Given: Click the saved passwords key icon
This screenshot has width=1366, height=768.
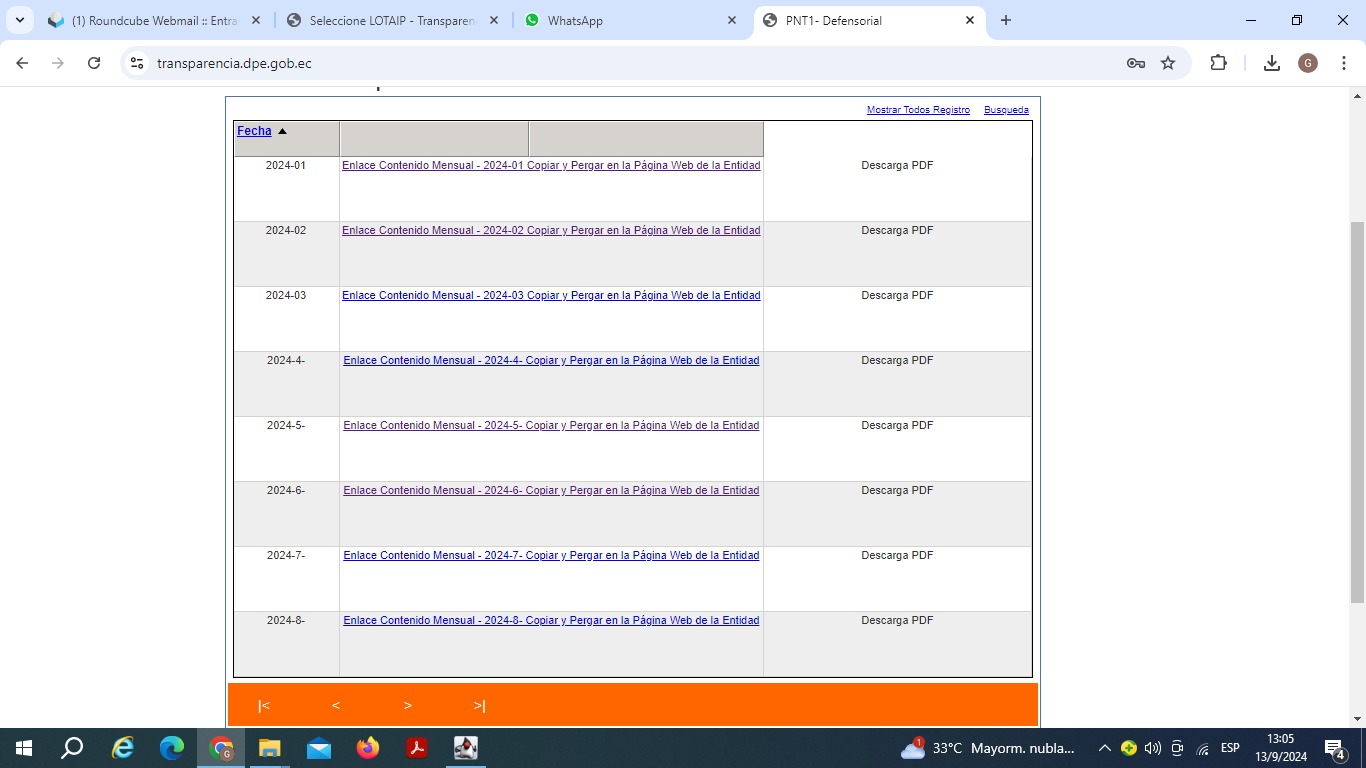Looking at the screenshot, I should pos(1135,63).
